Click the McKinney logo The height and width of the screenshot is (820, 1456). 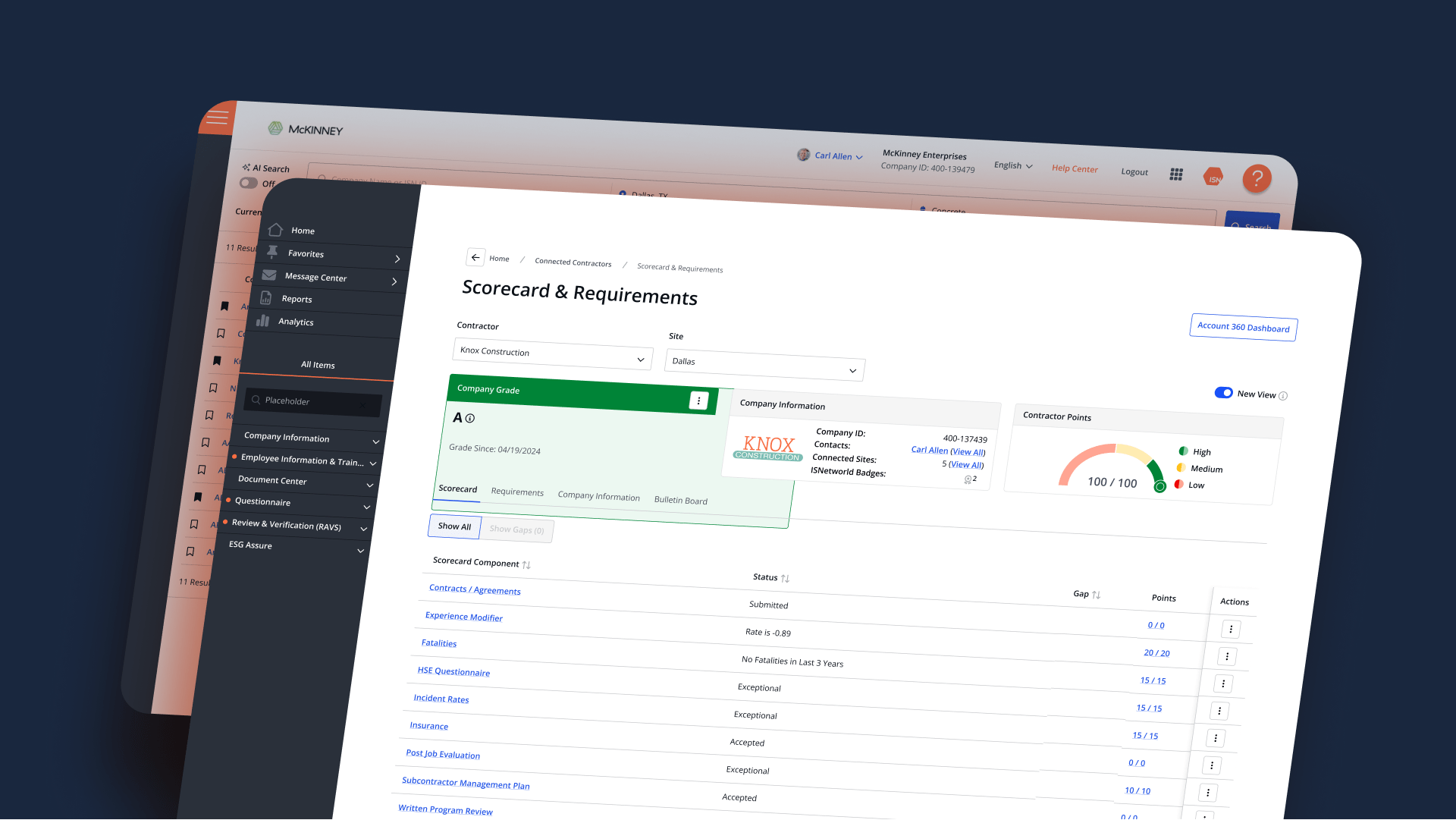coord(306,129)
